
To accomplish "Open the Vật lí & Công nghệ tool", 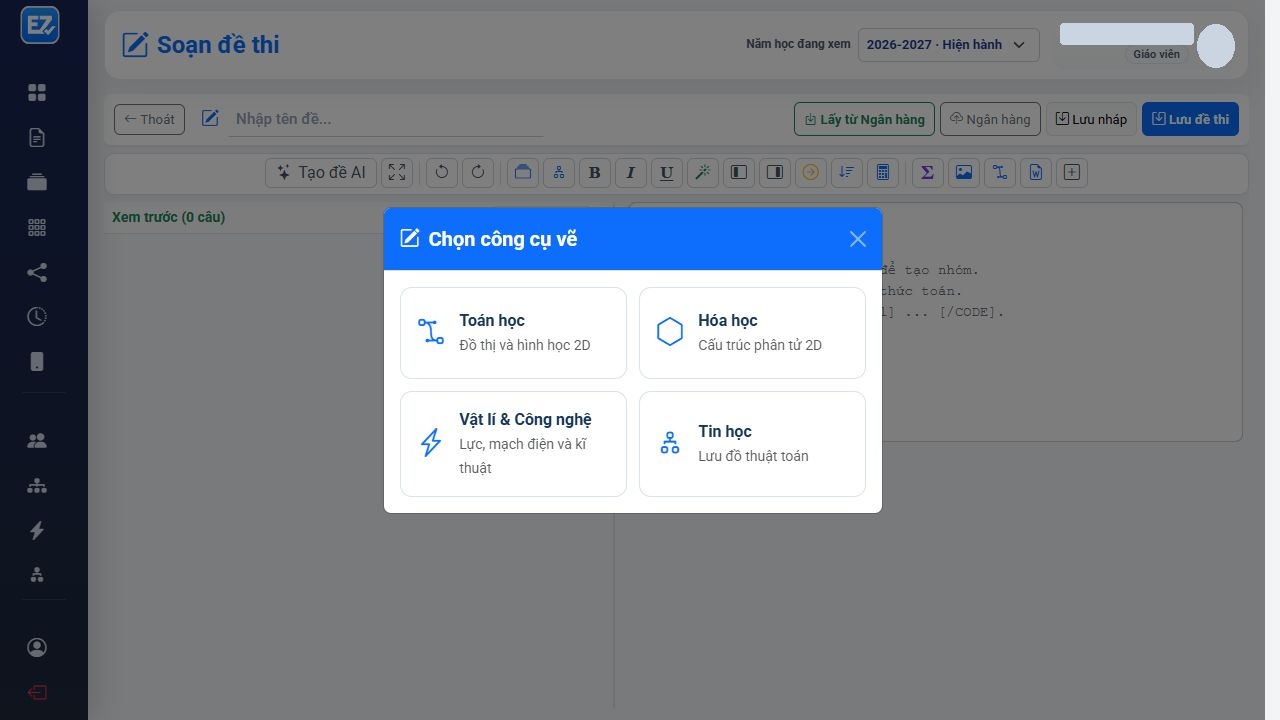I will (x=513, y=444).
